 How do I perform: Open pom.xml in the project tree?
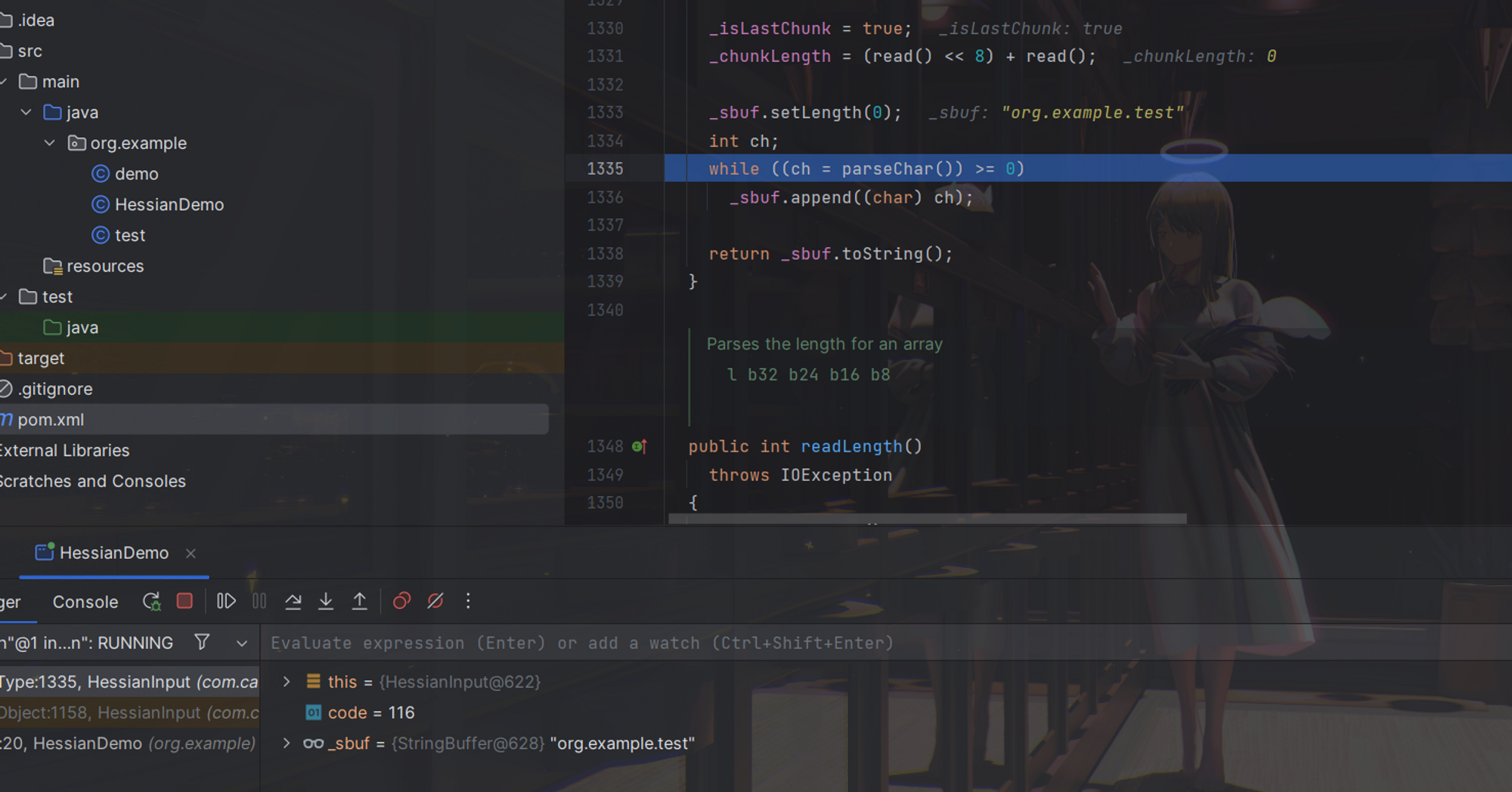pos(274,420)
